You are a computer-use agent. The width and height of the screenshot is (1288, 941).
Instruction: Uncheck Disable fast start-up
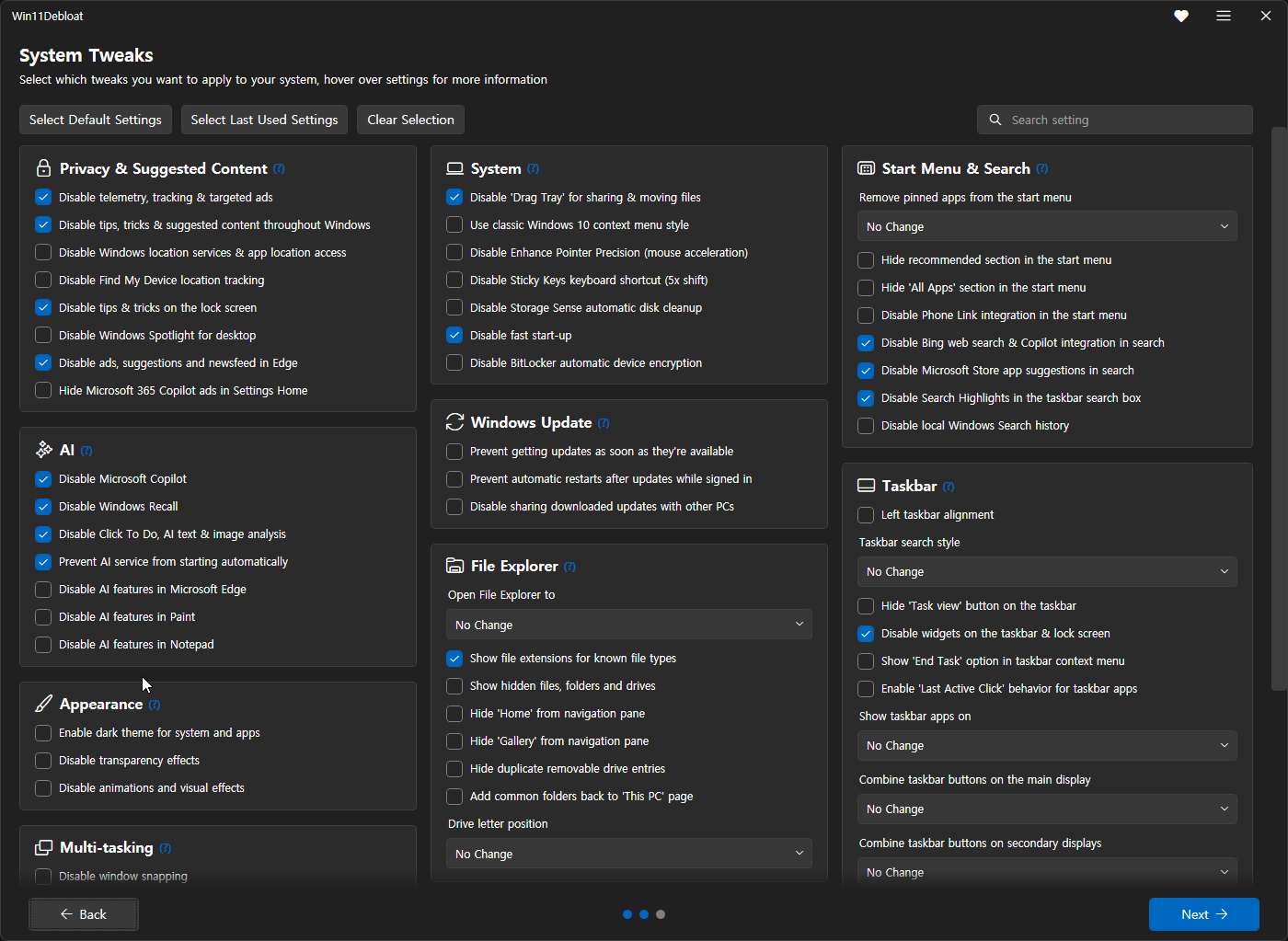(x=454, y=335)
